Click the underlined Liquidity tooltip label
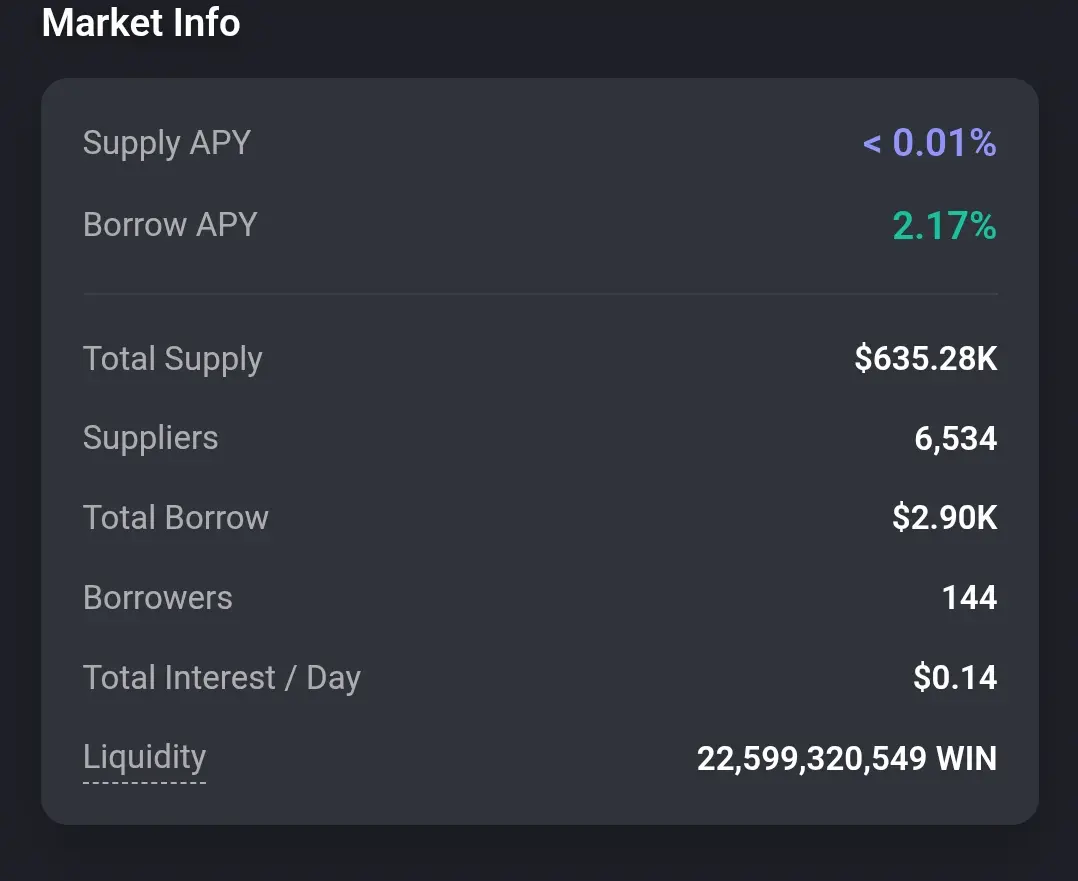 144,756
